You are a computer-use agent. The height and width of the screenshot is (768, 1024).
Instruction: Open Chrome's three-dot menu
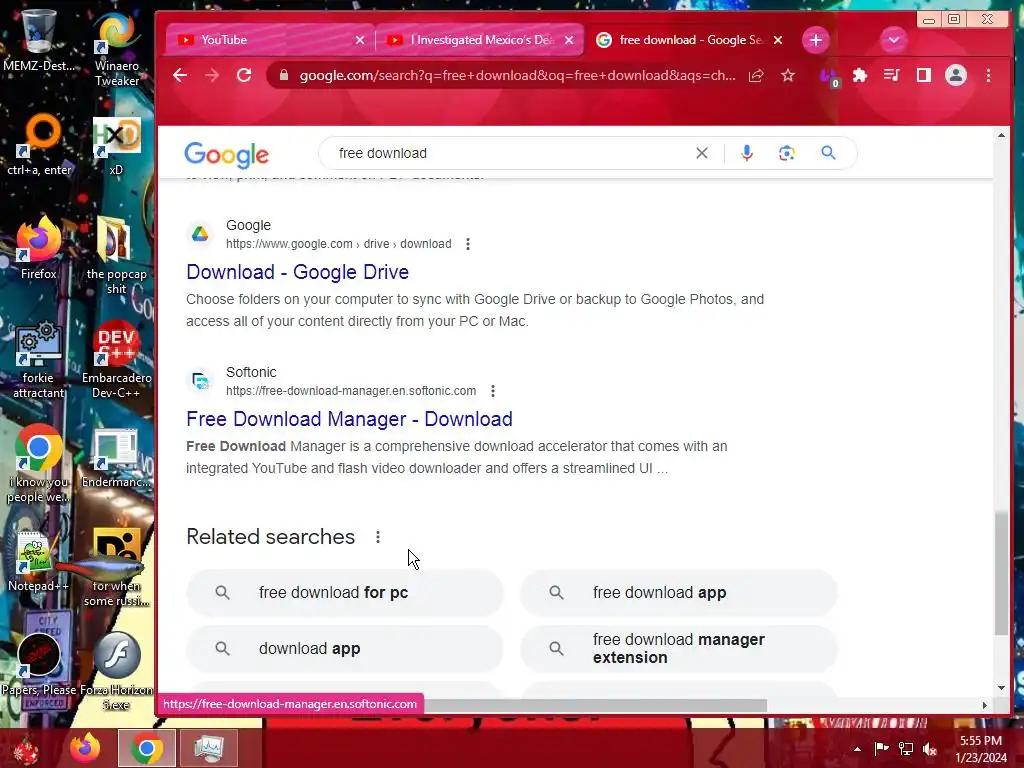pos(988,76)
